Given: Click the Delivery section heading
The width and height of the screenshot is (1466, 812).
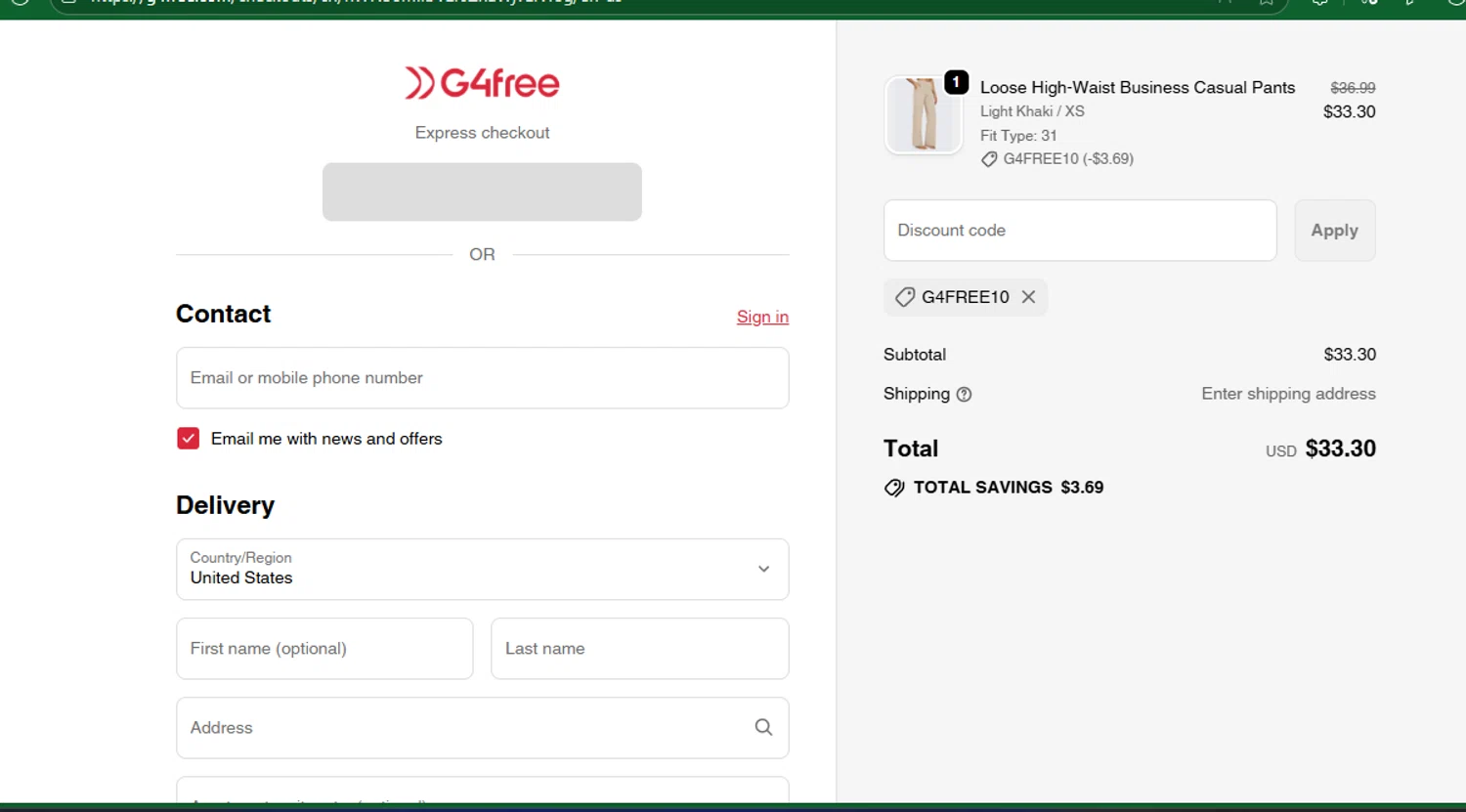Looking at the screenshot, I should (225, 505).
